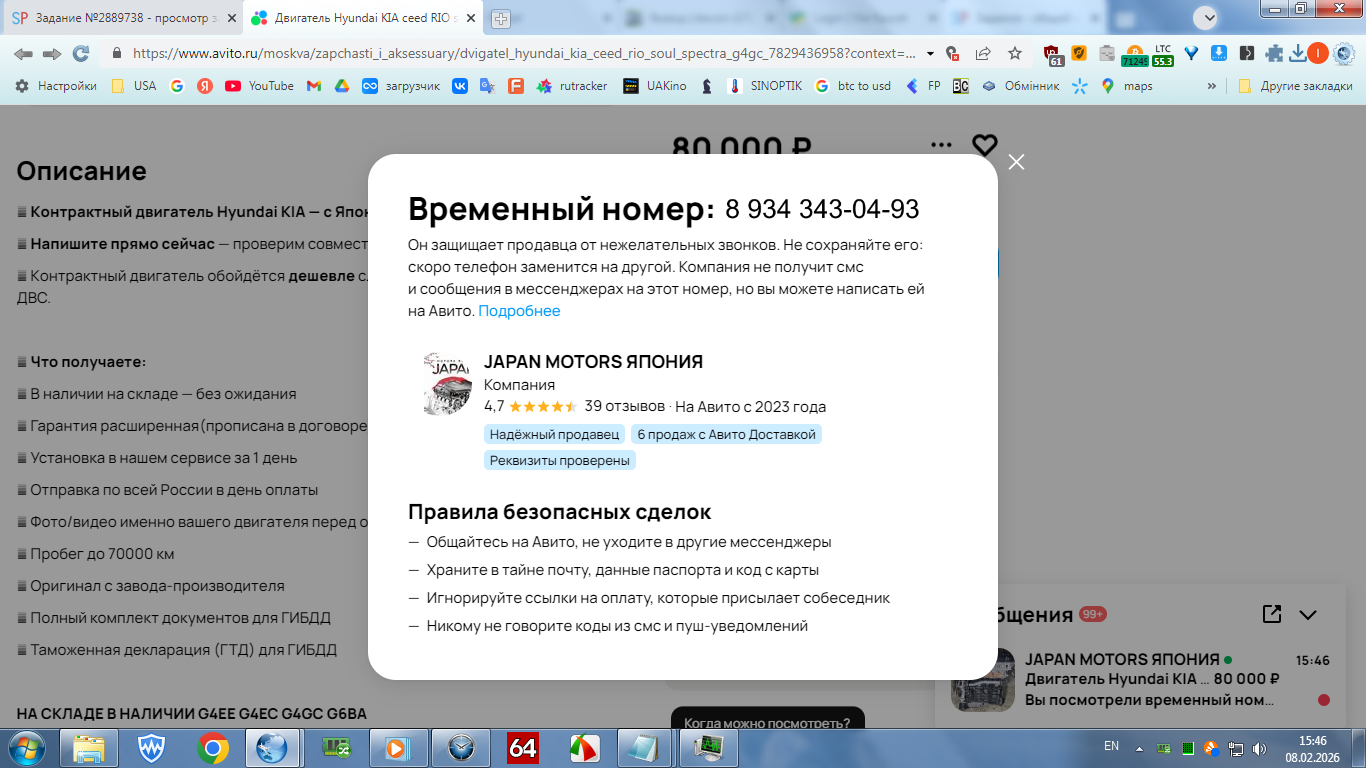
Task: Open the USA bookmarks folder
Action: click(133, 86)
